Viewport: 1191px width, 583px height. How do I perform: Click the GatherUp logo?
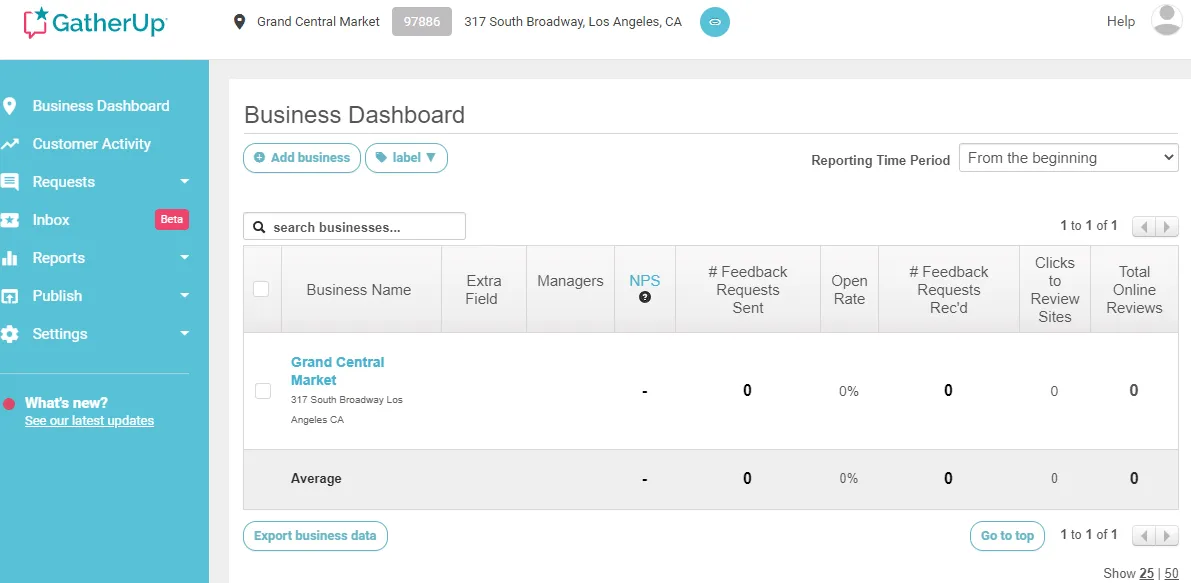tap(95, 23)
